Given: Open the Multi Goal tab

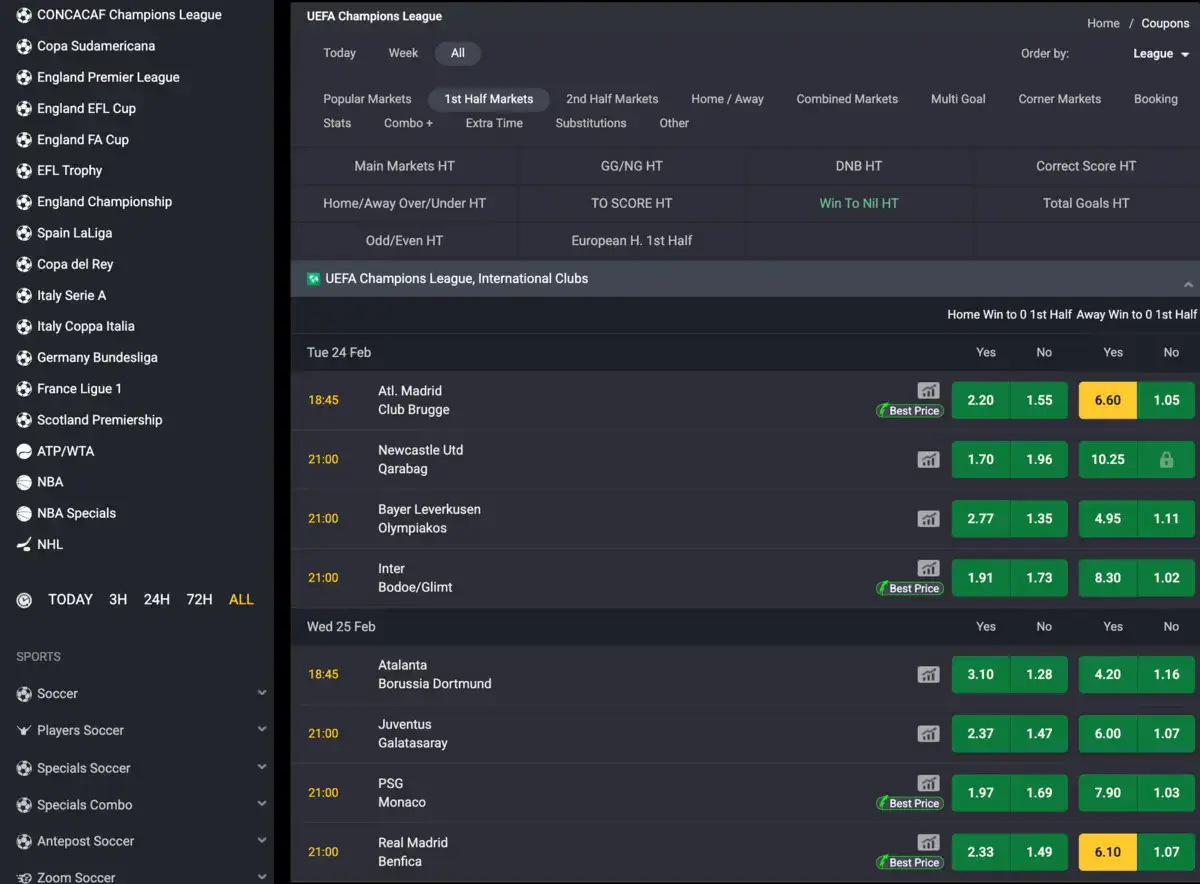Looking at the screenshot, I should (x=958, y=99).
